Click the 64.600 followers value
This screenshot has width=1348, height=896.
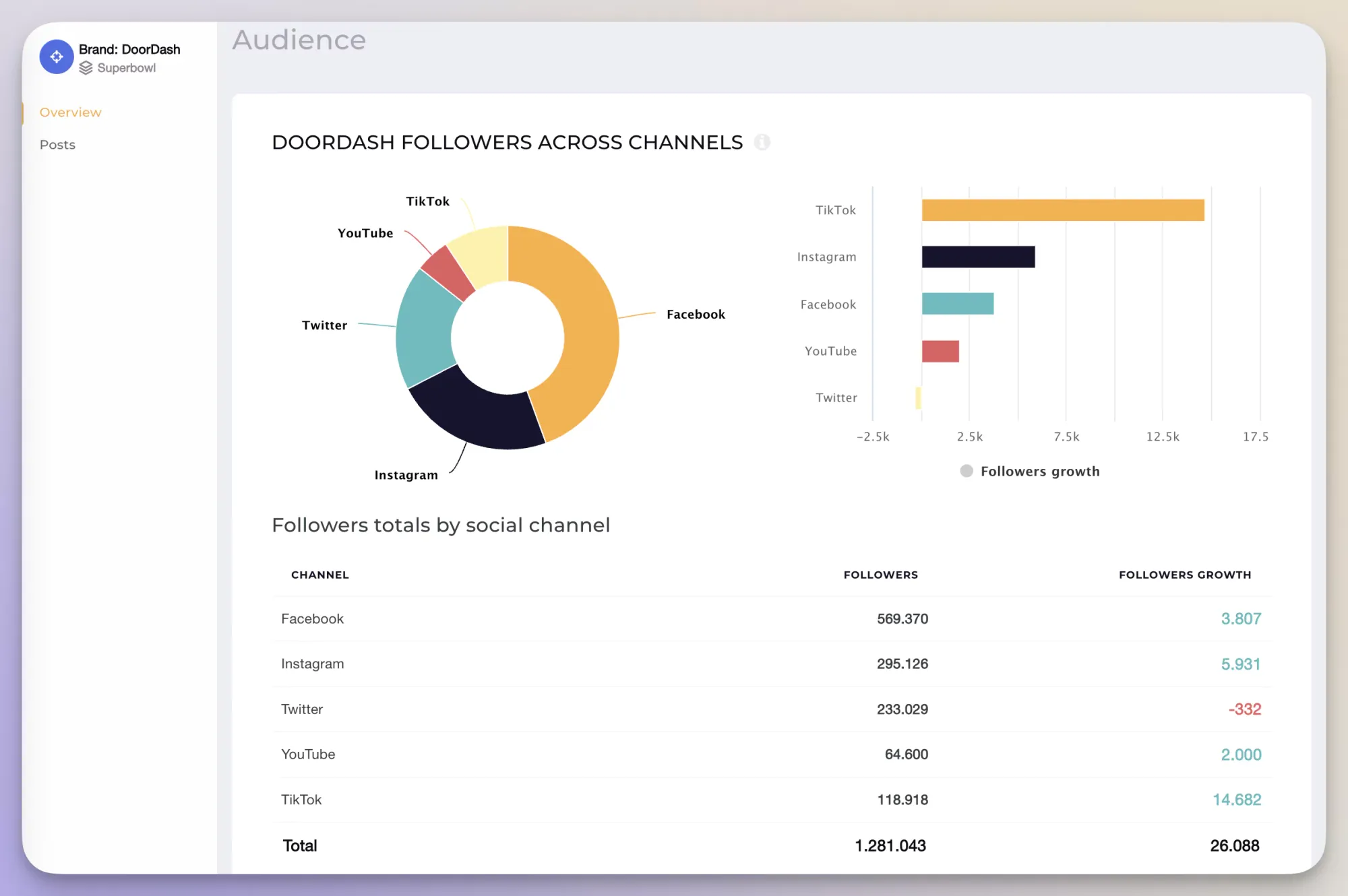tap(907, 754)
